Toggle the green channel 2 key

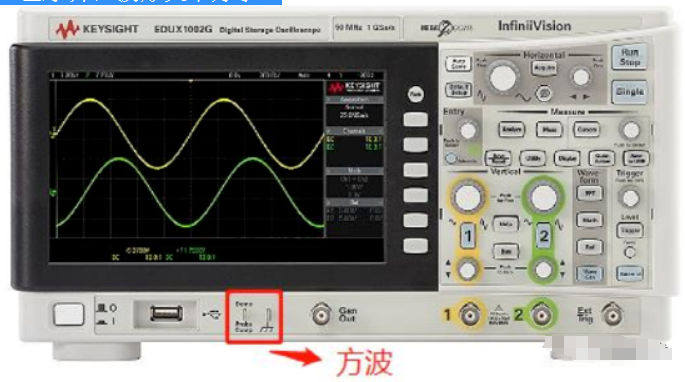coord(543,236)
